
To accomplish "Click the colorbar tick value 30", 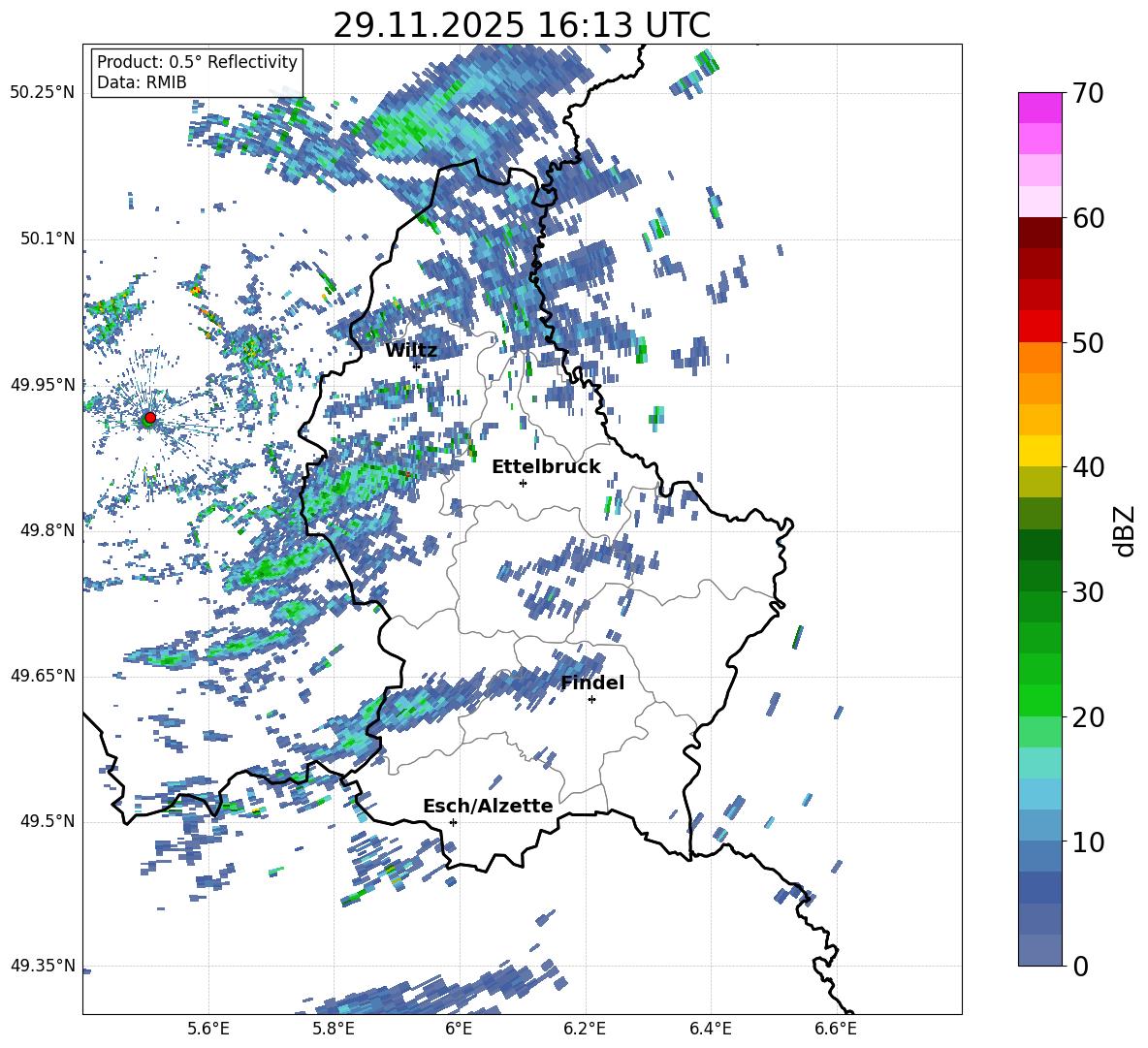I will [x=1089, y=592].
